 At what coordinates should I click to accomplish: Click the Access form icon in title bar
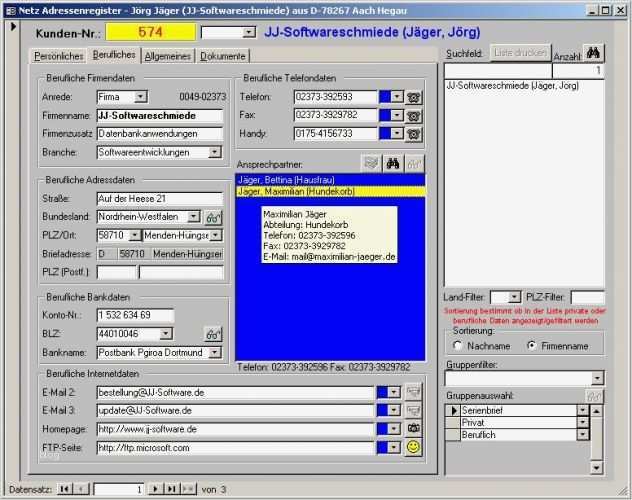click(x=10, y=10)
